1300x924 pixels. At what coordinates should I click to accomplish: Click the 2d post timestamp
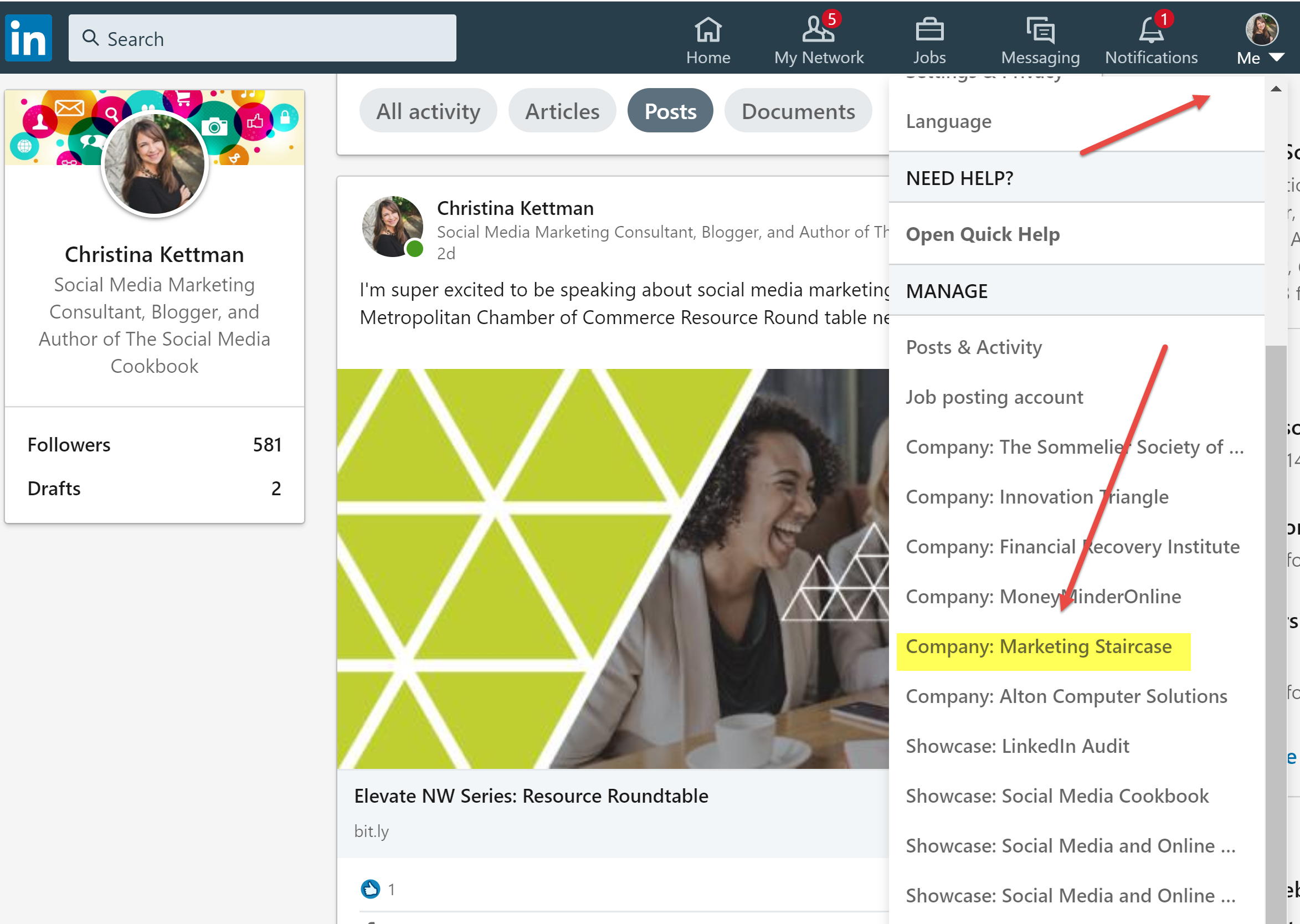coord(446,254)
